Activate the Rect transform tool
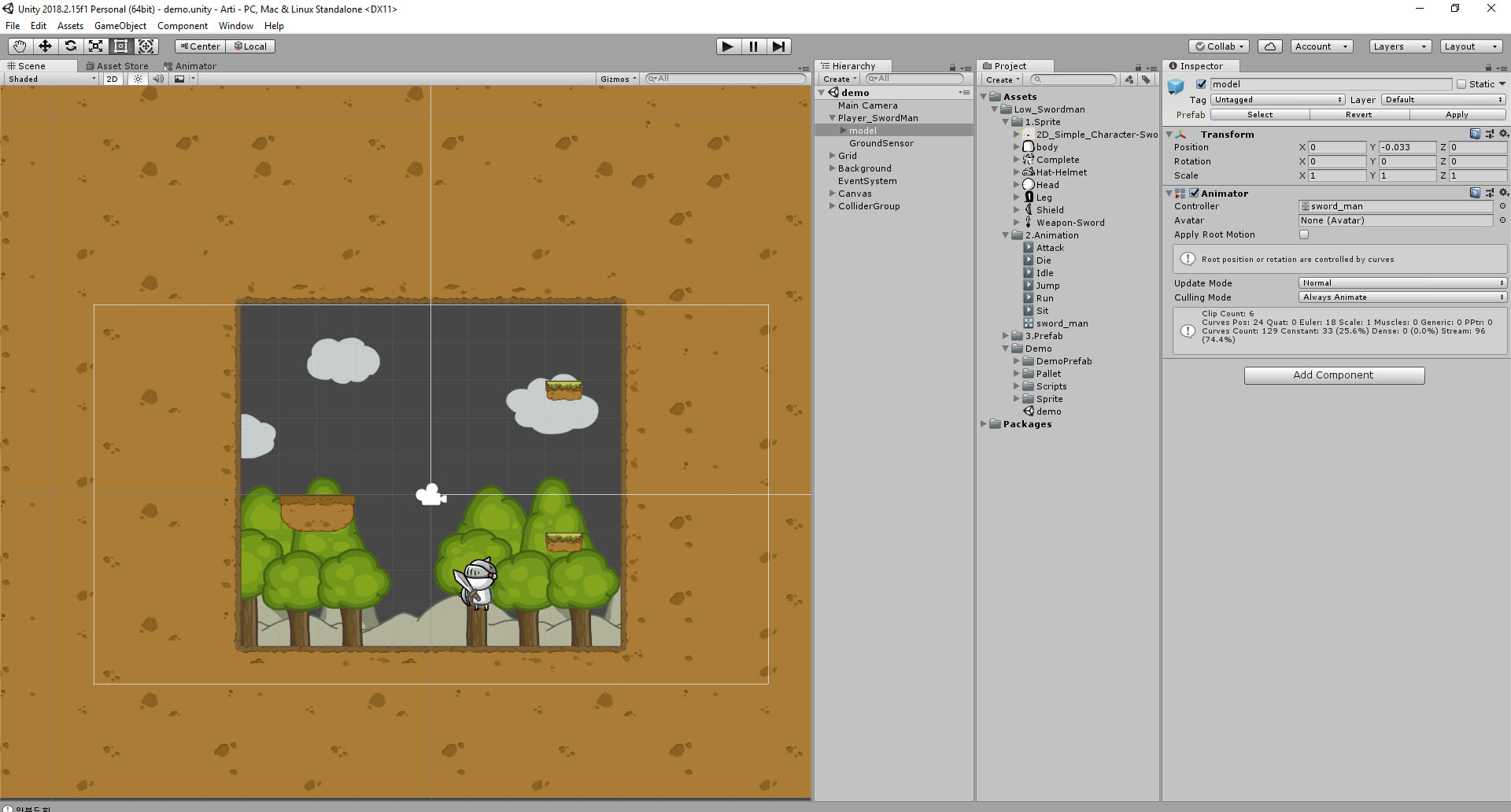 tap(120, 46)
